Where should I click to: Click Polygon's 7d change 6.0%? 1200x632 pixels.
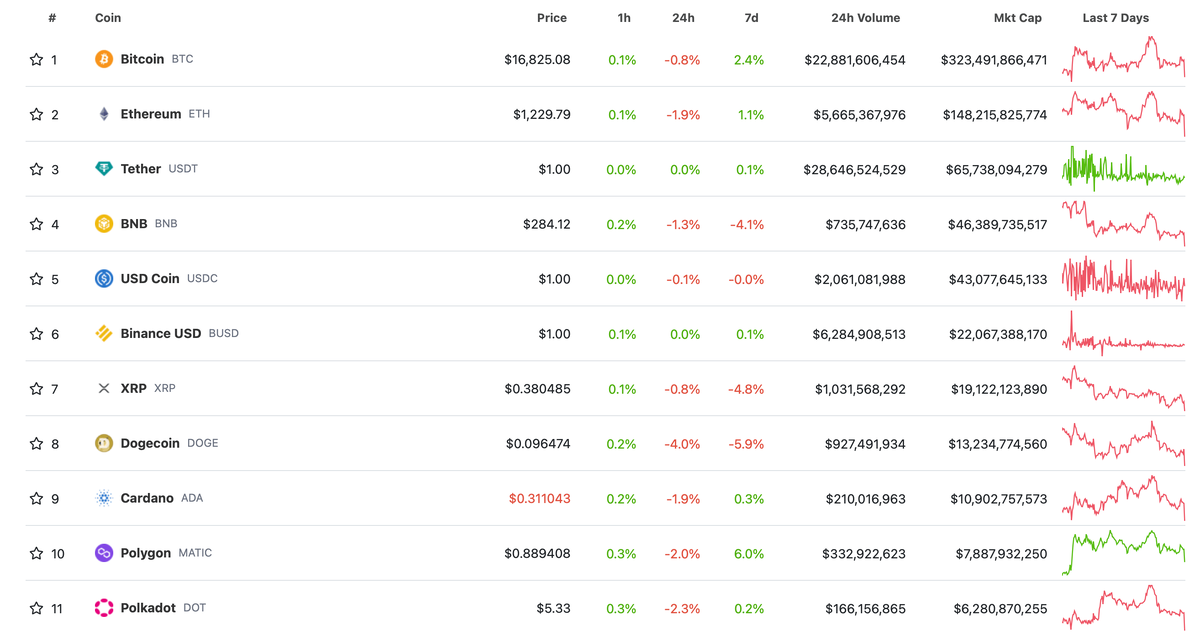749,553
